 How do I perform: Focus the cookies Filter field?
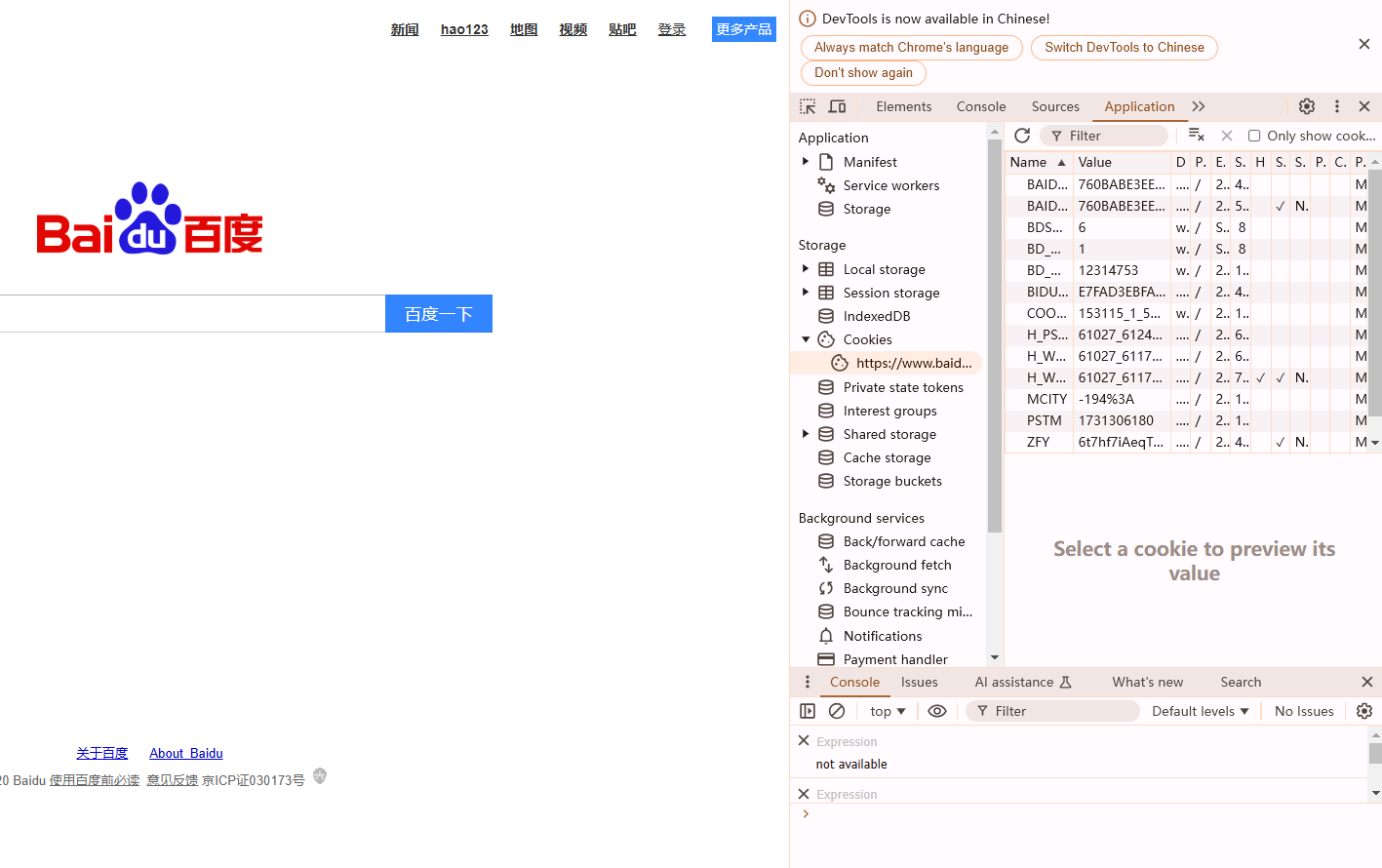tap(1105, 136)
